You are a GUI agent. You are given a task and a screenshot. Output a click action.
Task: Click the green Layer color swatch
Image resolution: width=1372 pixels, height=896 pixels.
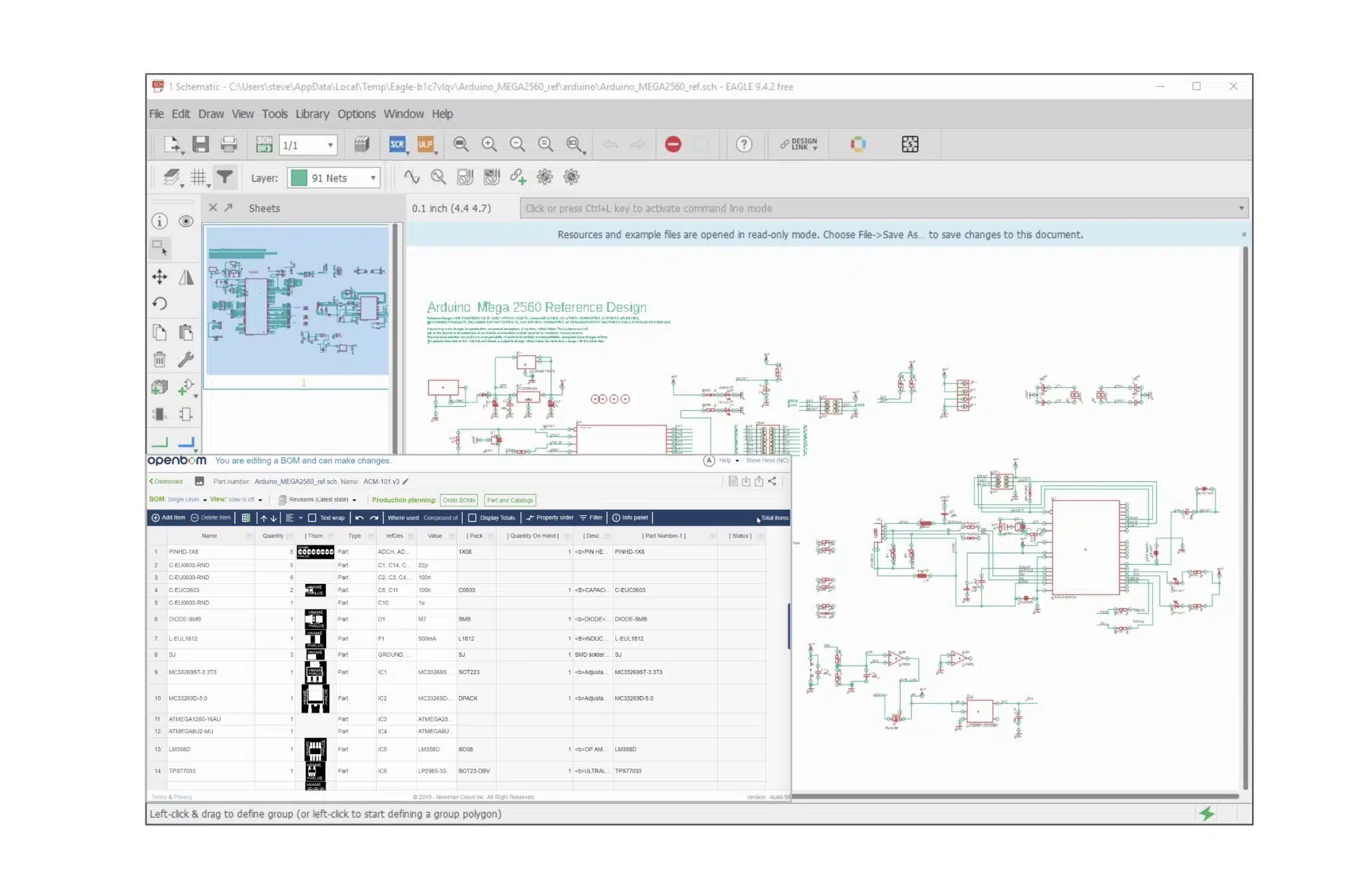(x=299, y=178)
